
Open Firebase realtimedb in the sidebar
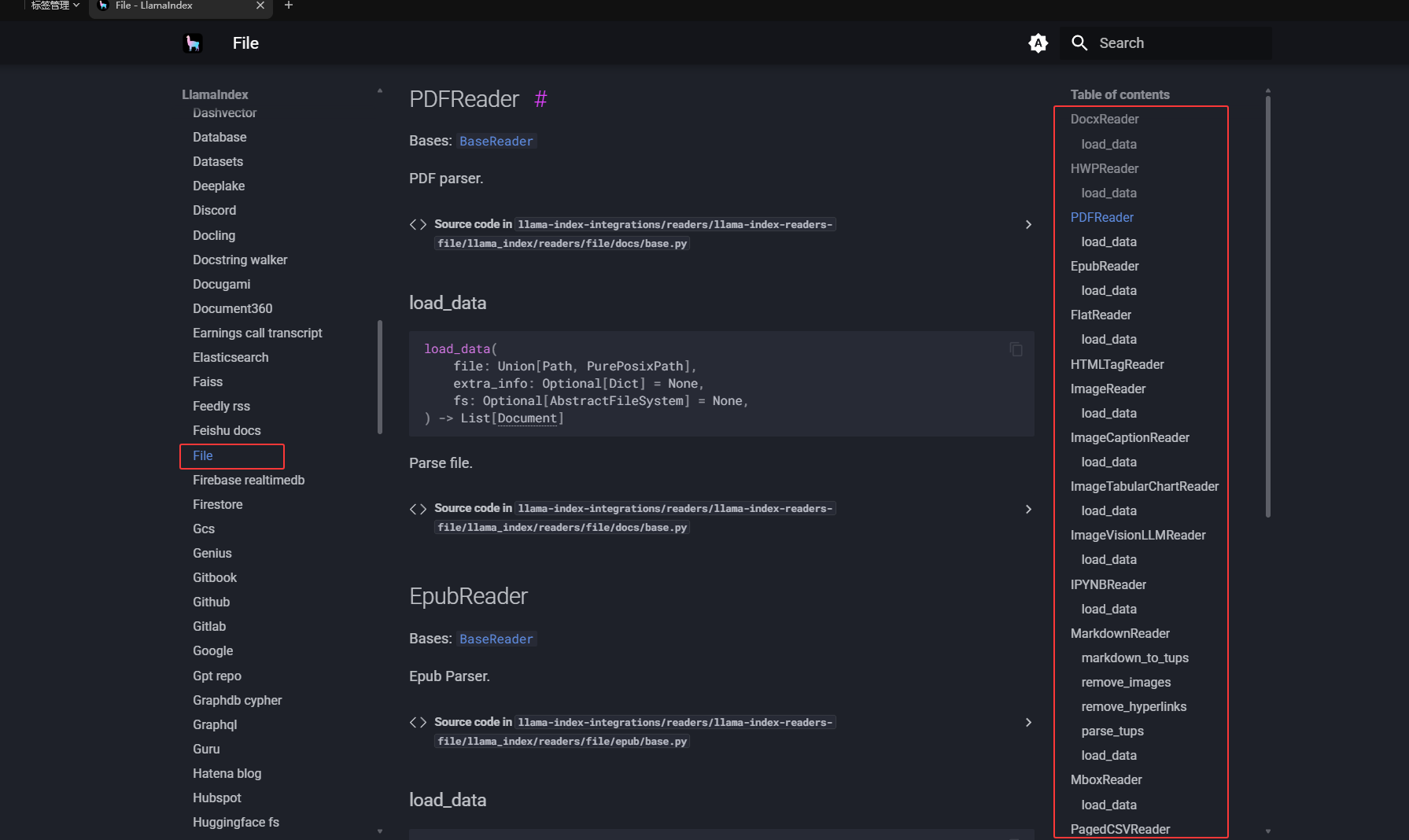(249, 480)
